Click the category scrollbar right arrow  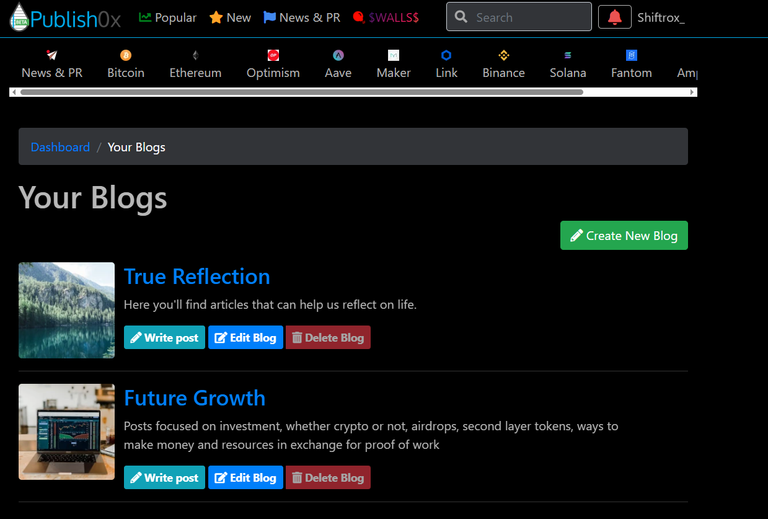[692, 92]
